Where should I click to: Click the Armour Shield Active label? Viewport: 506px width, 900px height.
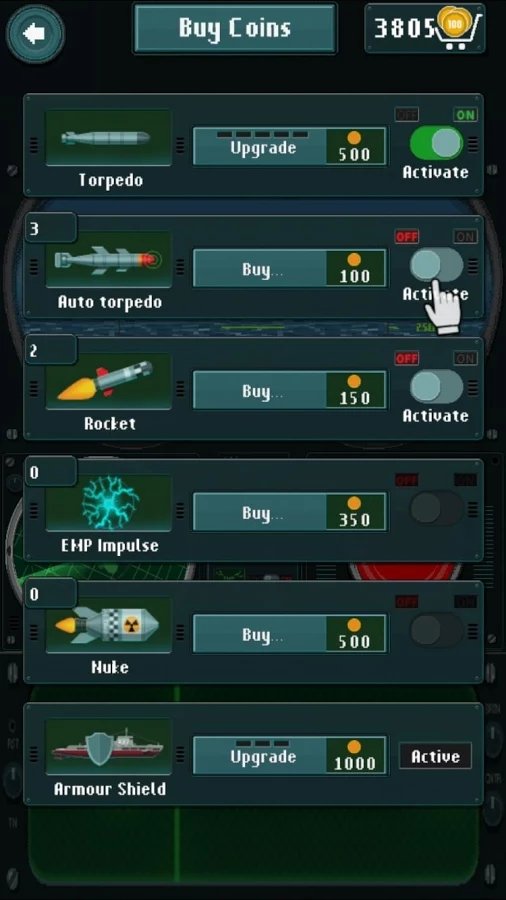[435, 756]
